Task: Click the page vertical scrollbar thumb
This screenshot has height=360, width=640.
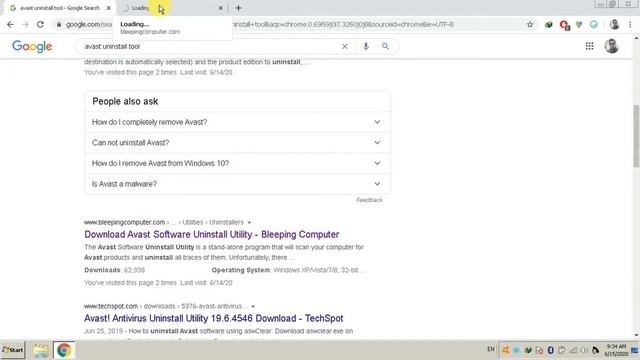Action: tap(636, 136)
